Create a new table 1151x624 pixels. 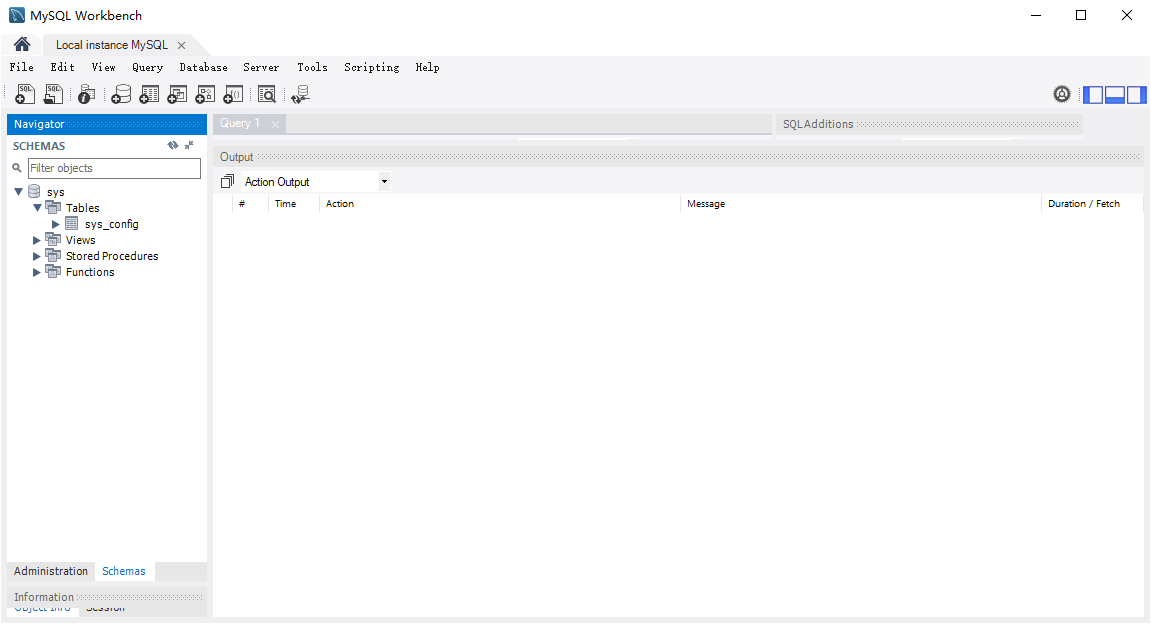tap(148, 94)
